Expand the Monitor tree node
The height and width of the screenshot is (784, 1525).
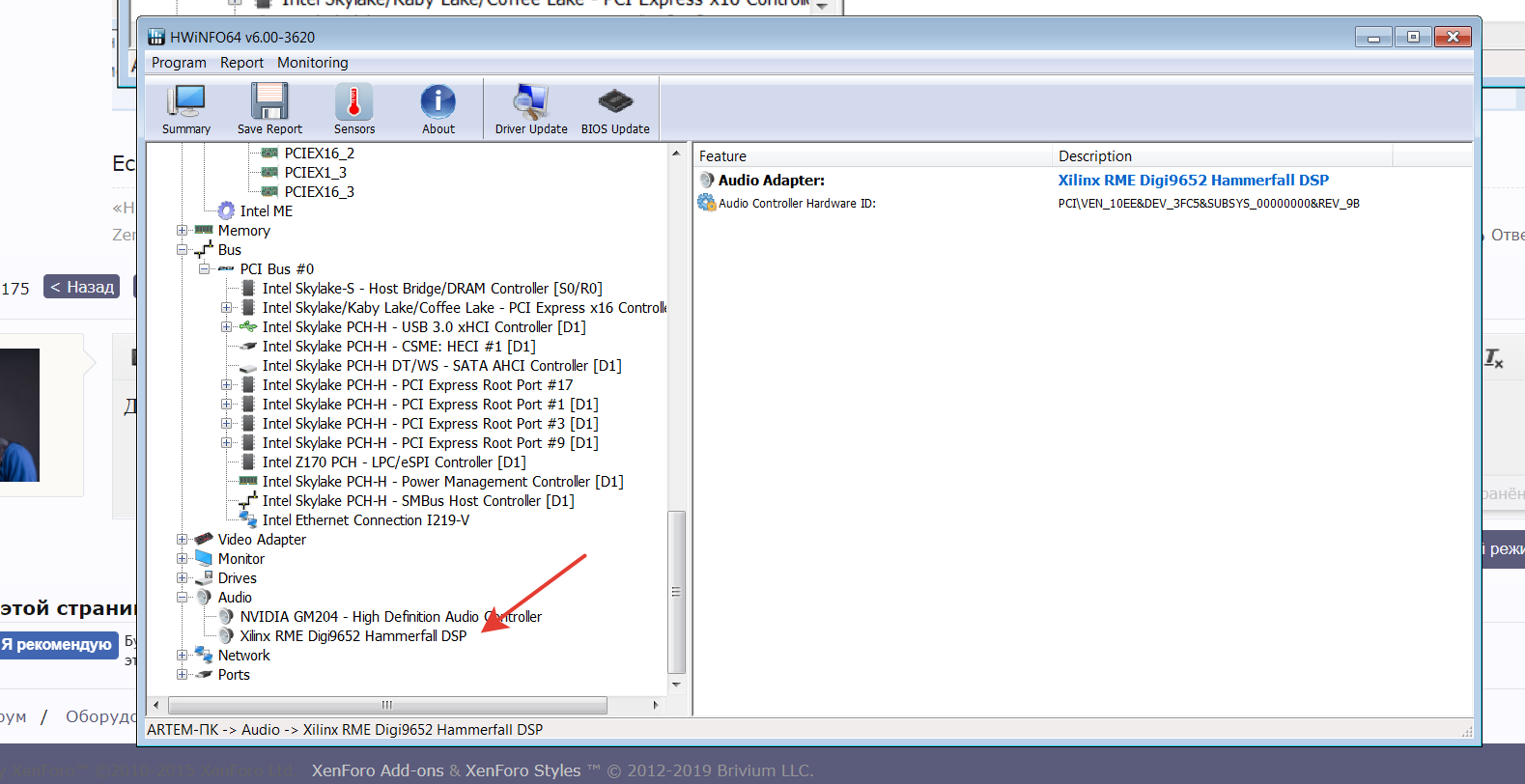click(182, 558)
